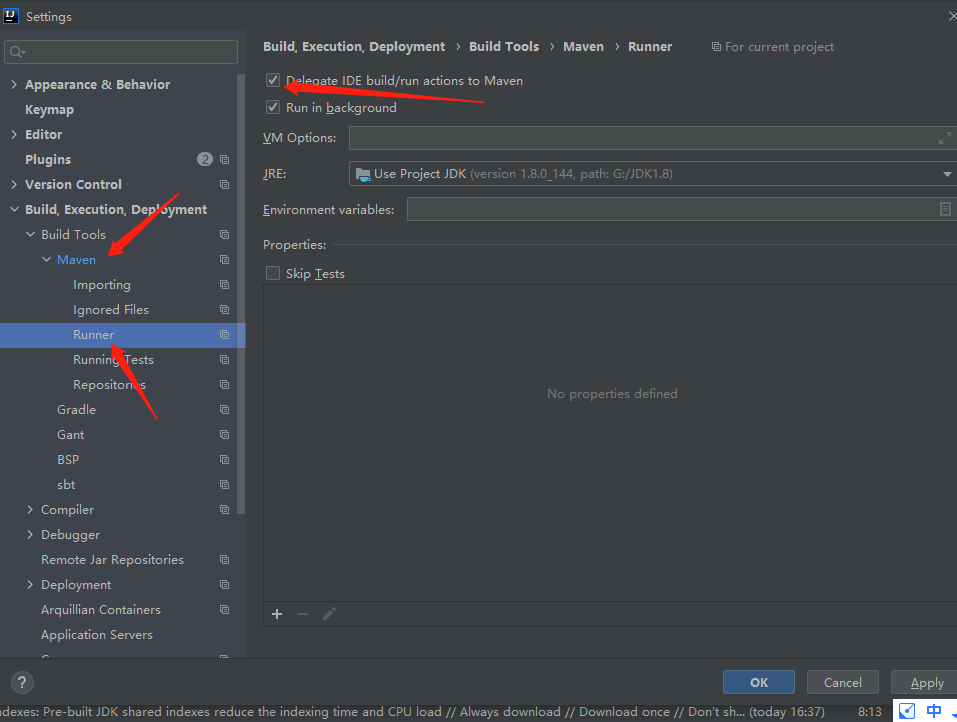The height and width of the screenshot is (722, 957).
Task: Select Repositories under Maven
Action: [x=109, y=384]
